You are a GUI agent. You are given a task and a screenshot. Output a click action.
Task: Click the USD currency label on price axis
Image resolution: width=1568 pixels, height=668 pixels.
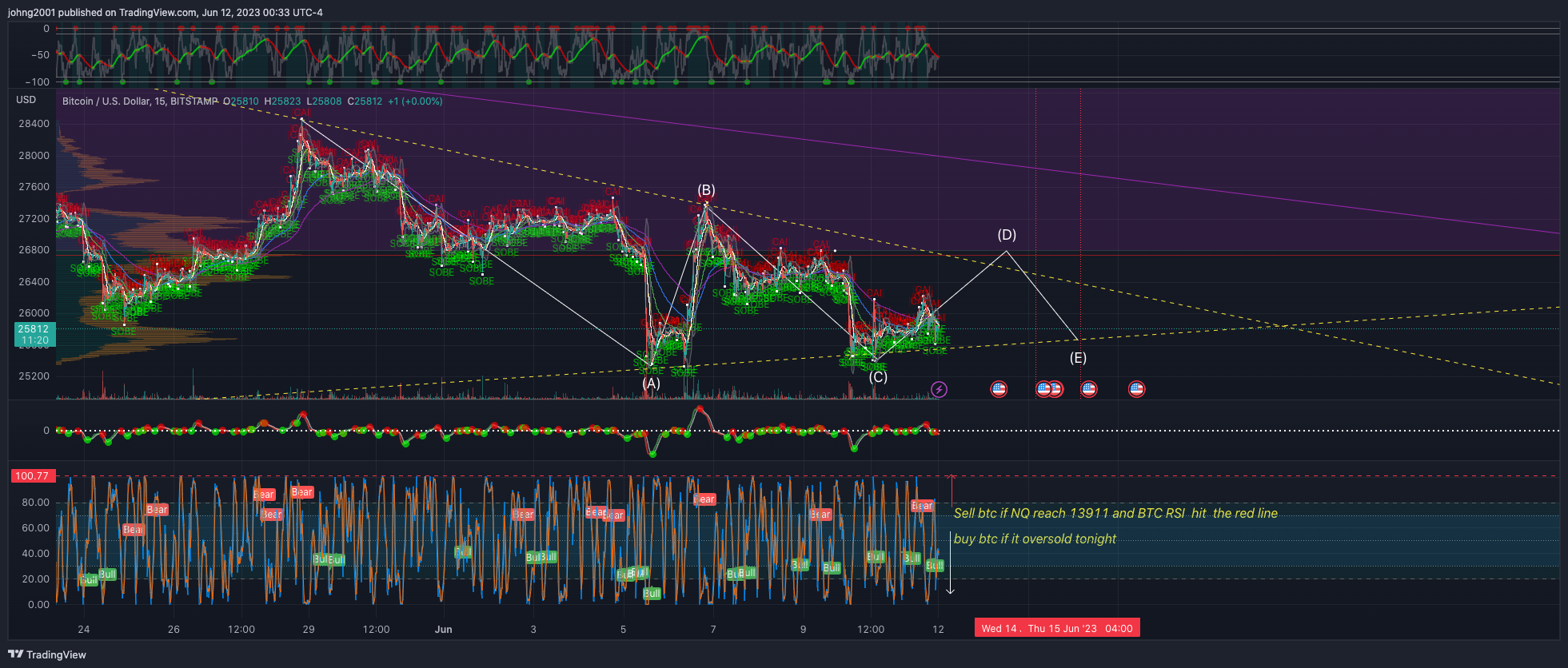coord(26,100)
